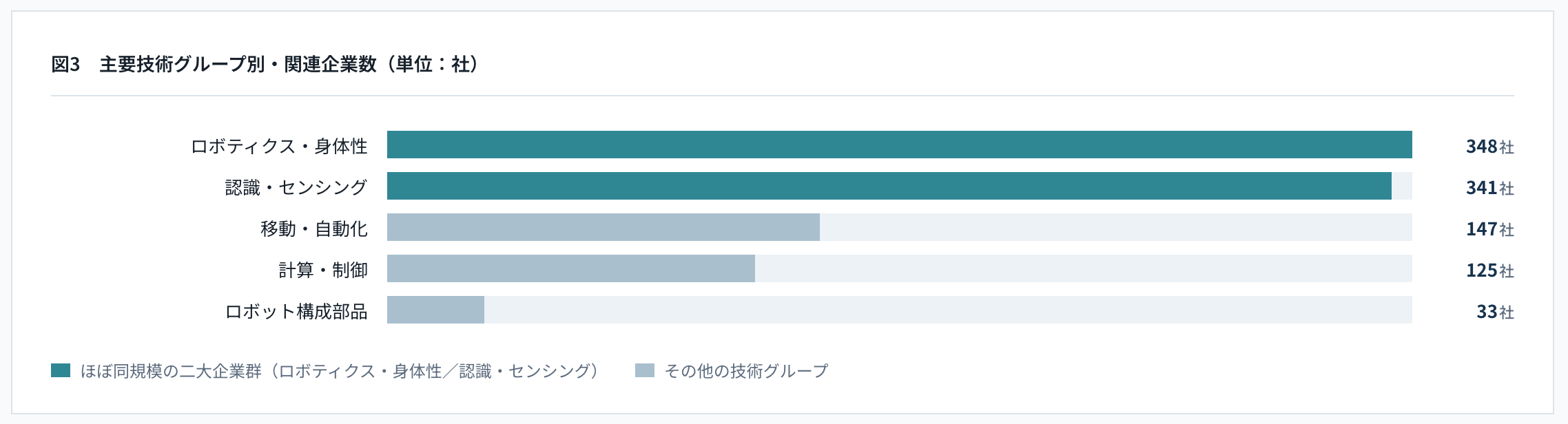Select the 125社 value label
Viewport: 1568px width, 424px height.
pyautogui.click(x=1490, y=270)
